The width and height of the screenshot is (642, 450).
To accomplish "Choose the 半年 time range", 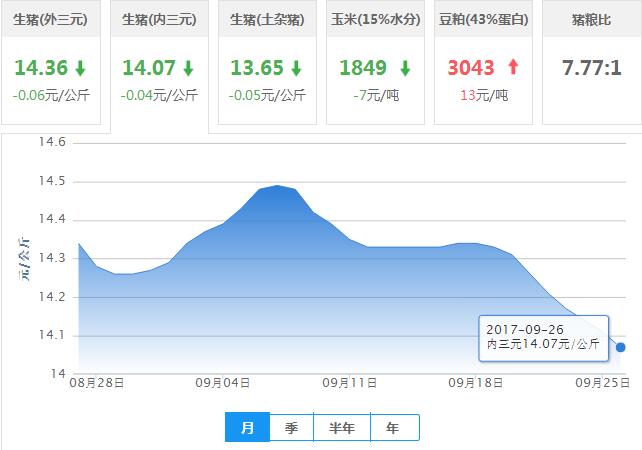I will click(x=342, y=428).
